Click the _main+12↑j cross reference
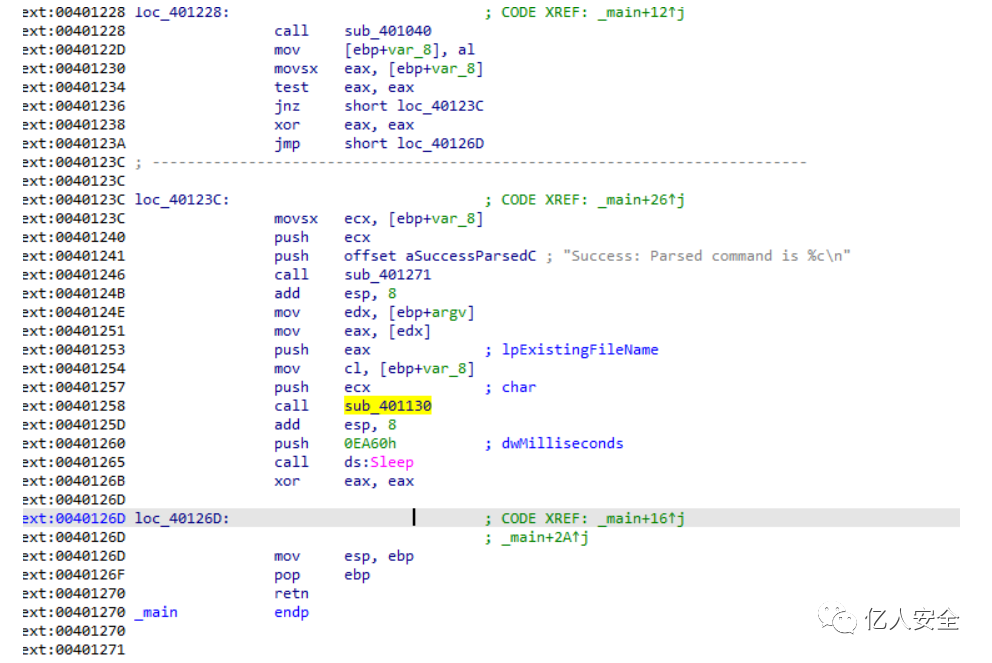 [641, 12]
